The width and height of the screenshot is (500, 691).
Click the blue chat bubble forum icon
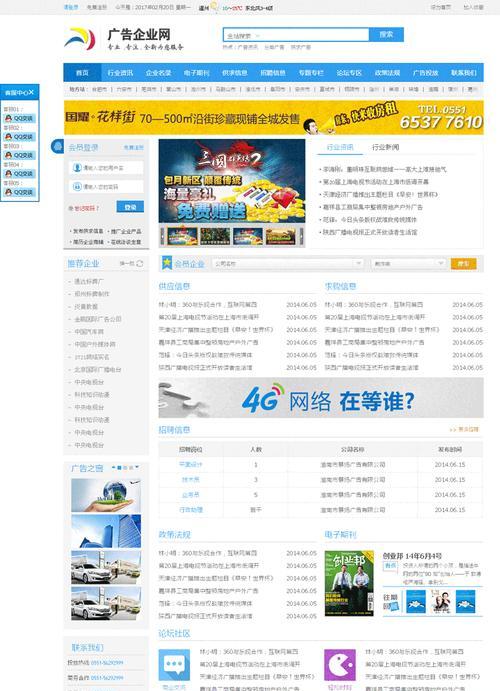174,665
